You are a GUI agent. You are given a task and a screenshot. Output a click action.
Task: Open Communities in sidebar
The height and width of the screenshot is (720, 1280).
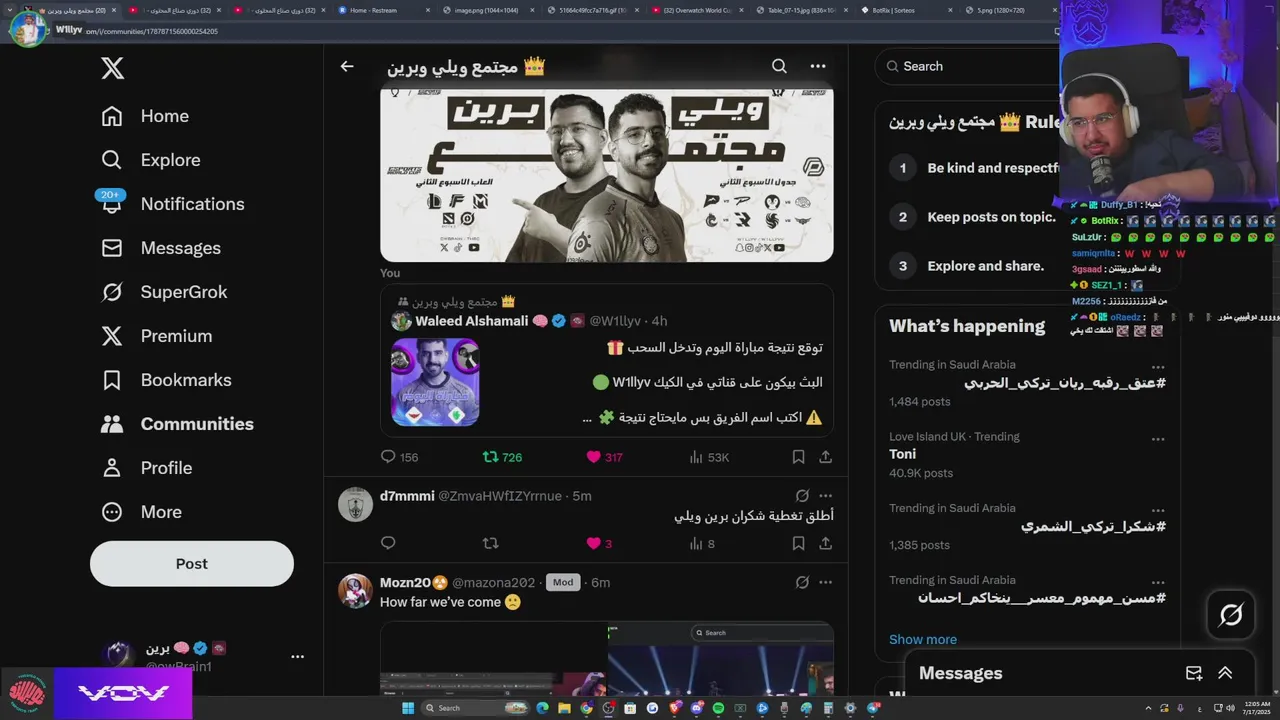tap(177, 424)
